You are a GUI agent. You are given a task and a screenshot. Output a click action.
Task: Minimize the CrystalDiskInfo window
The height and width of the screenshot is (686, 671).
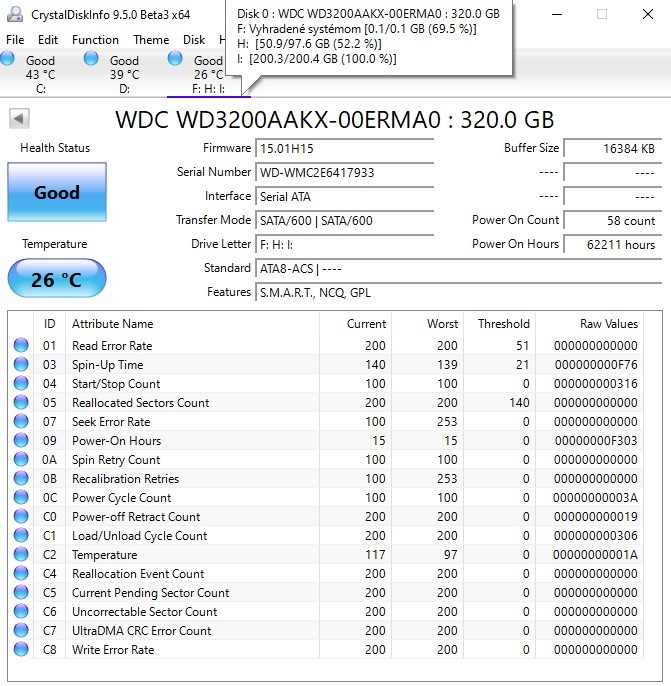pyautogui.click(x=557, y=14)
